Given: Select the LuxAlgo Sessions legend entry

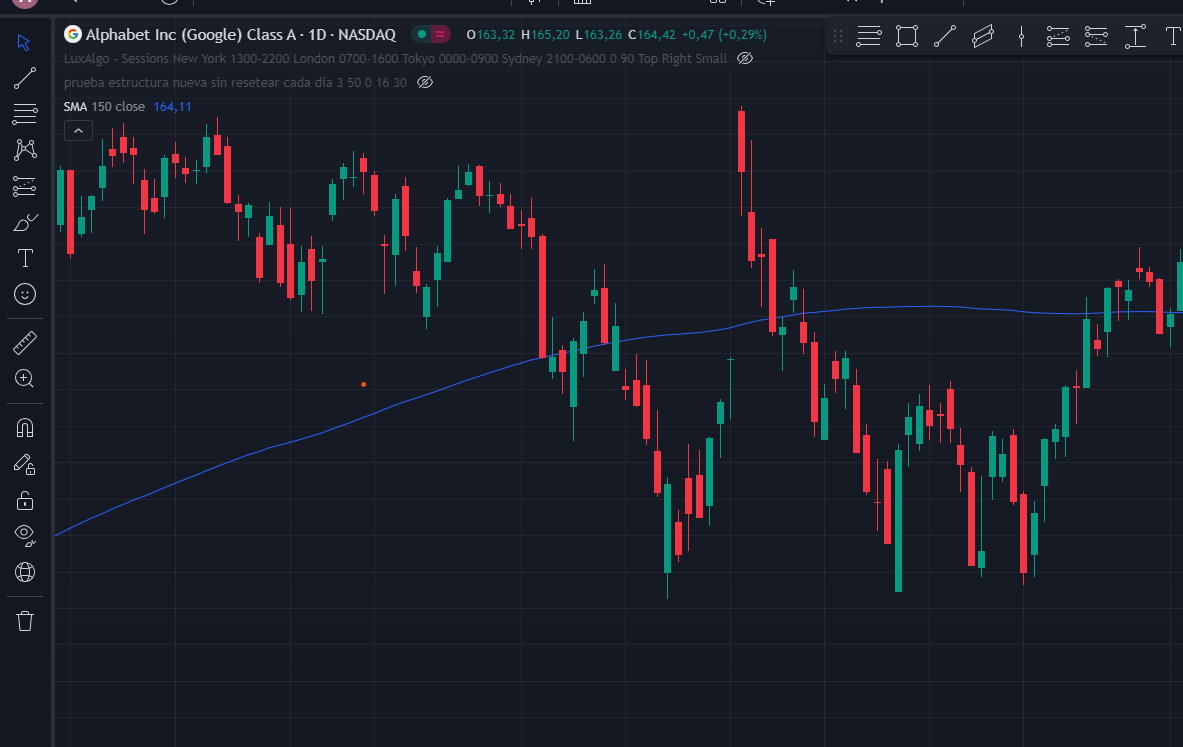Looking at the screenshot, I should pyautogui.click(x=395, y=58).
